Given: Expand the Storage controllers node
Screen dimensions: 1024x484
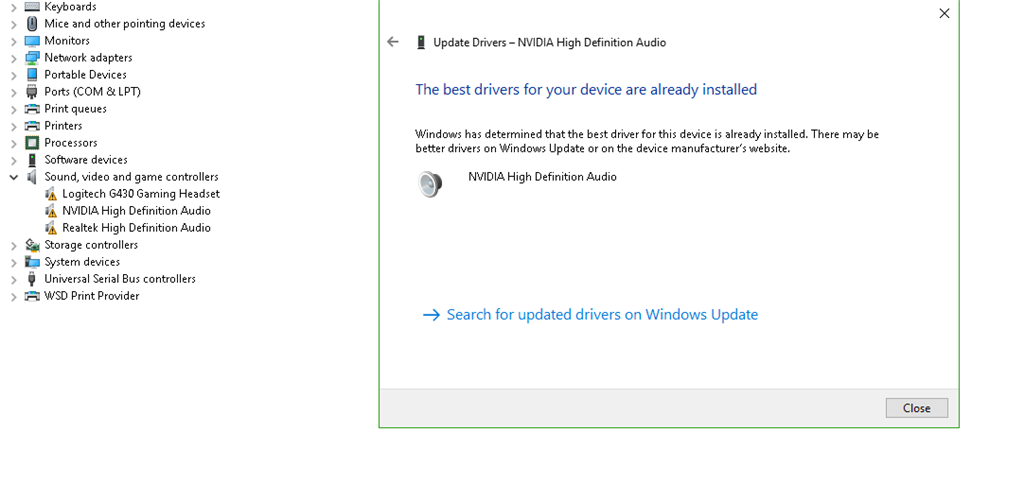Looking at the screenshot, I should tap(14, 246).
